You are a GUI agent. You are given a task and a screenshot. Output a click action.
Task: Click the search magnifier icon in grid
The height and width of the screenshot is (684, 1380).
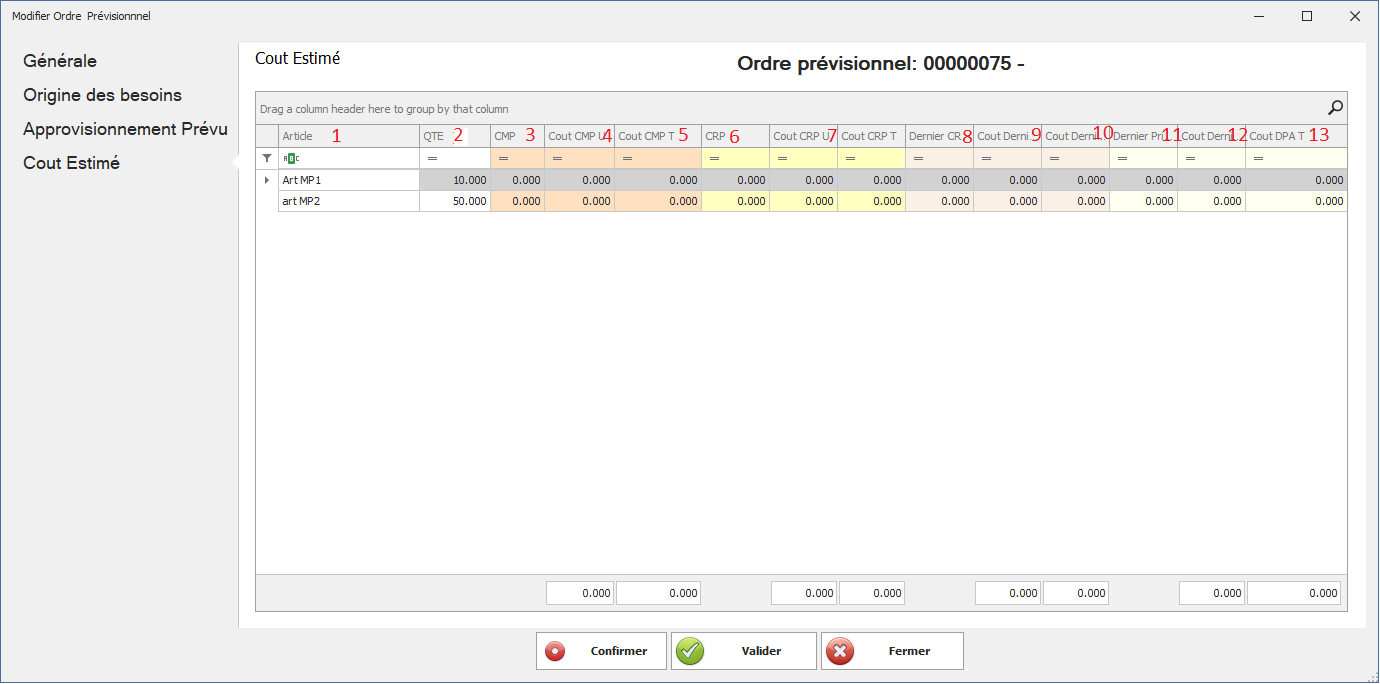tap(1335, 108)
